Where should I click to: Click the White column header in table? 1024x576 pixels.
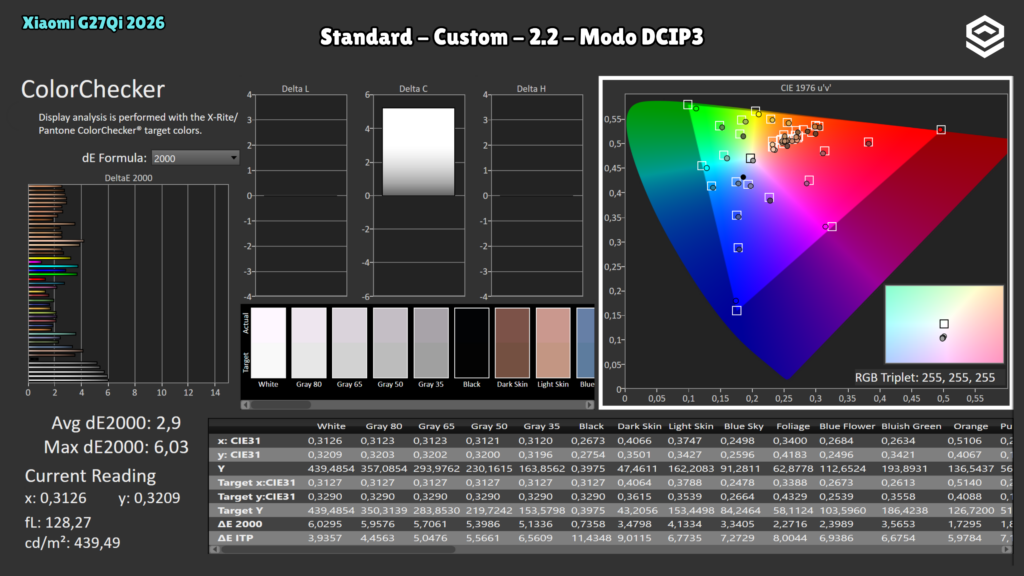[331, 426]
